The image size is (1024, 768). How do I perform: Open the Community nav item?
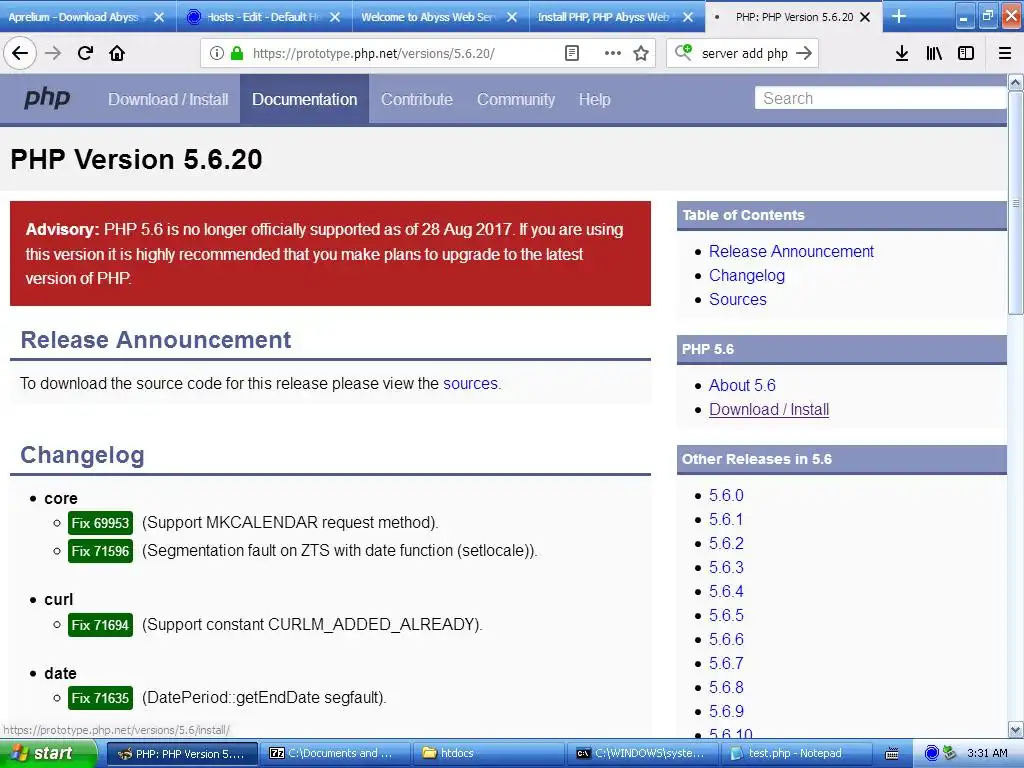click(516, 99)
